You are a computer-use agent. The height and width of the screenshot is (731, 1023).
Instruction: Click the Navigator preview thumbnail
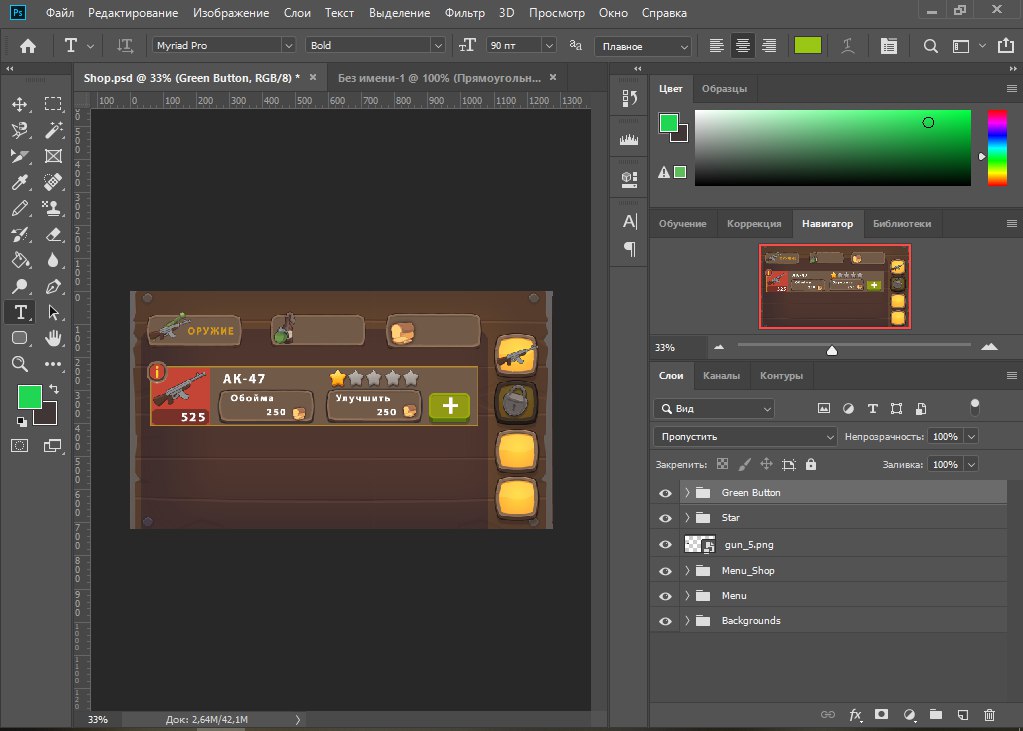pos(835,287)
